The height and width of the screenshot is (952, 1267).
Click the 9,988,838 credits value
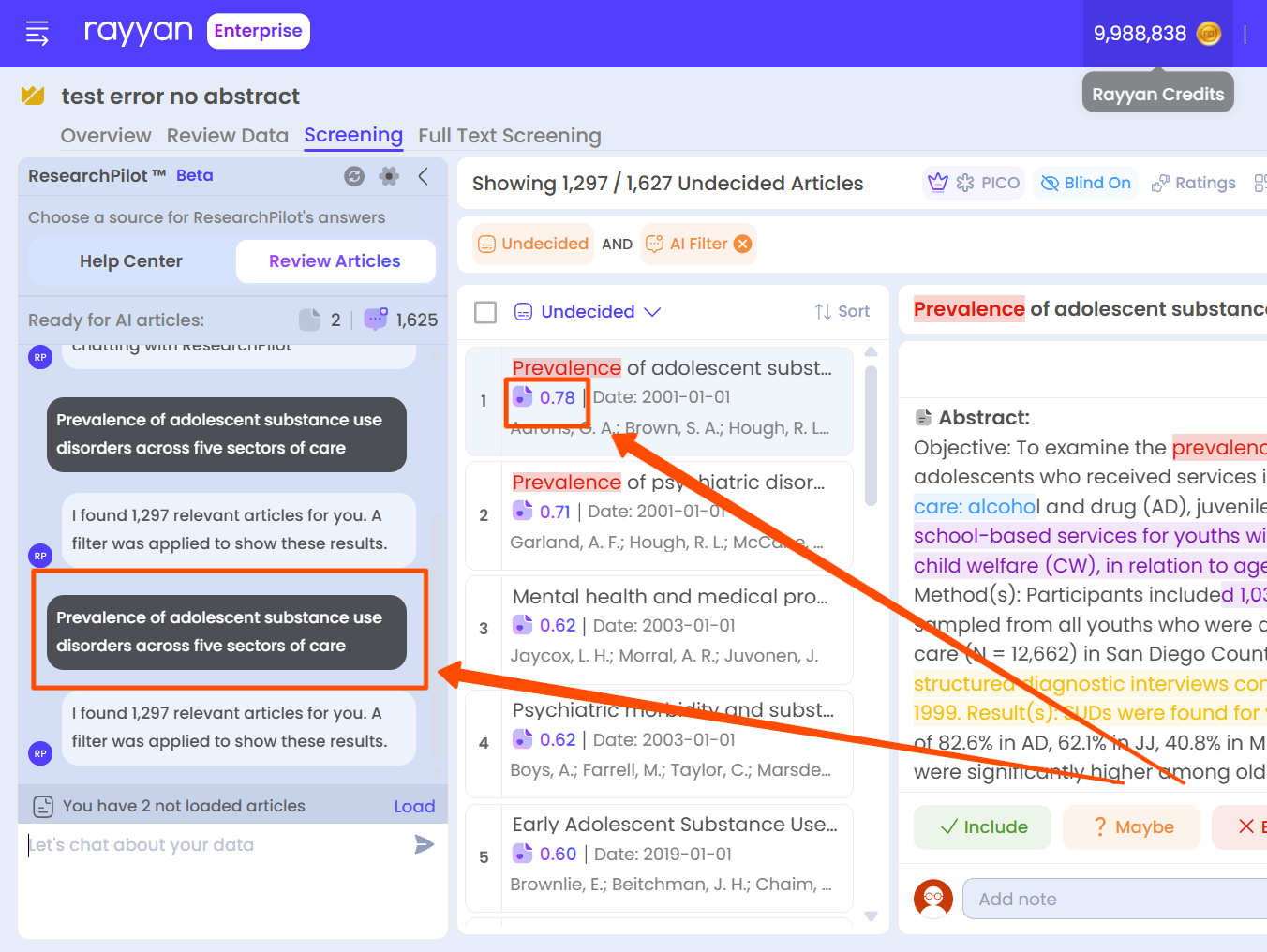point(1140,34)
